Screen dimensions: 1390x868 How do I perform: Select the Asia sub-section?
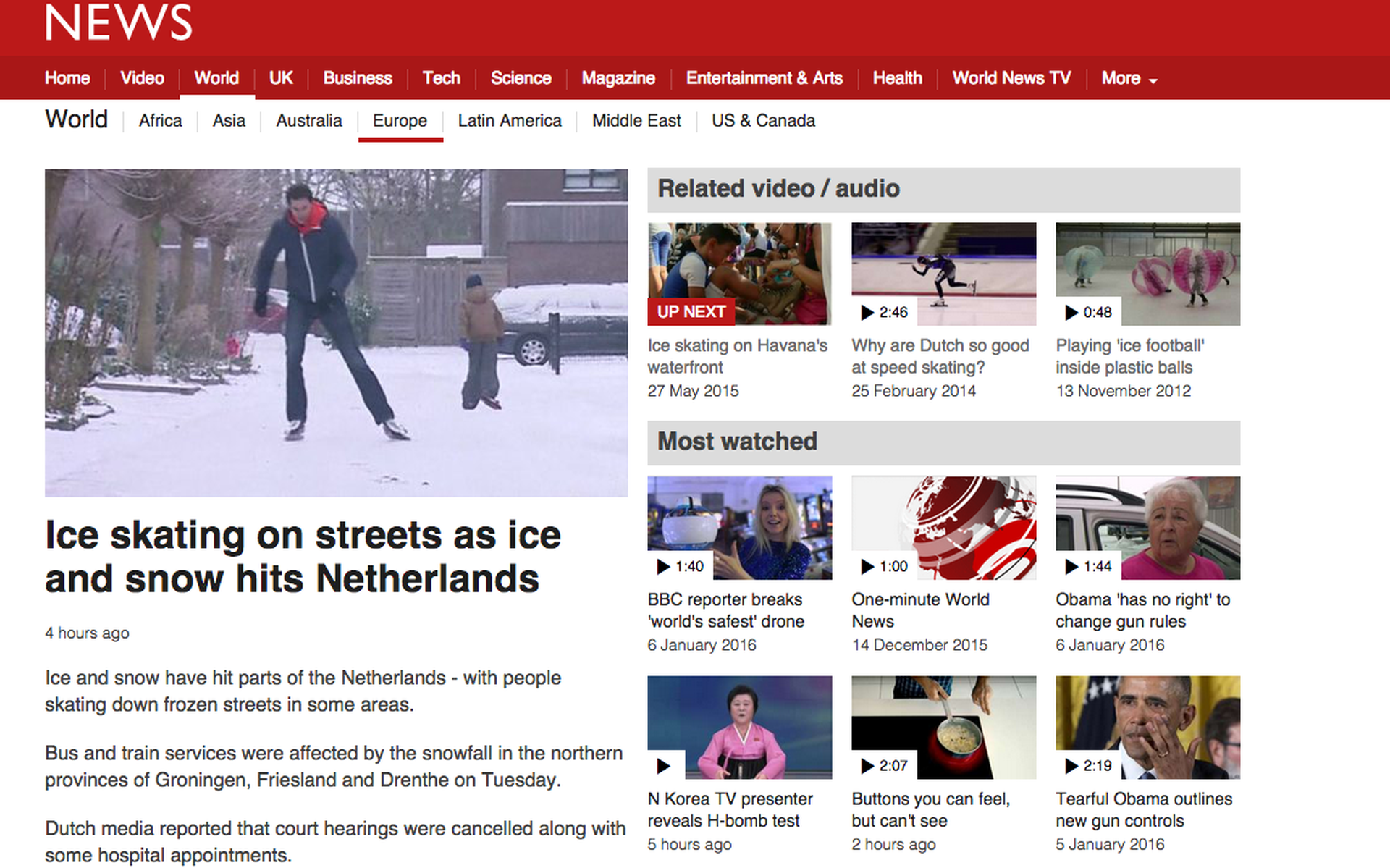(229, 121)
